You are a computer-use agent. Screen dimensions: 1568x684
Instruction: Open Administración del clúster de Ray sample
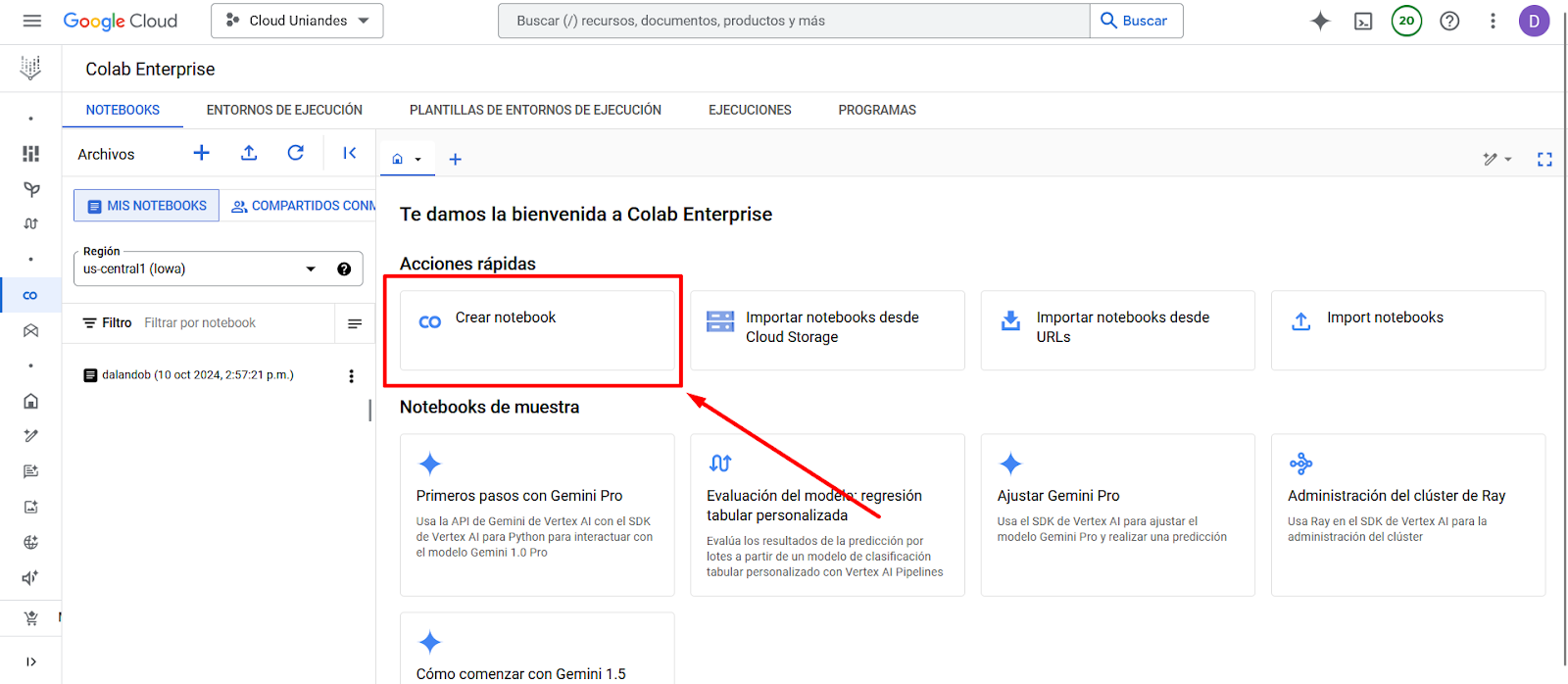coord(1408,515)
